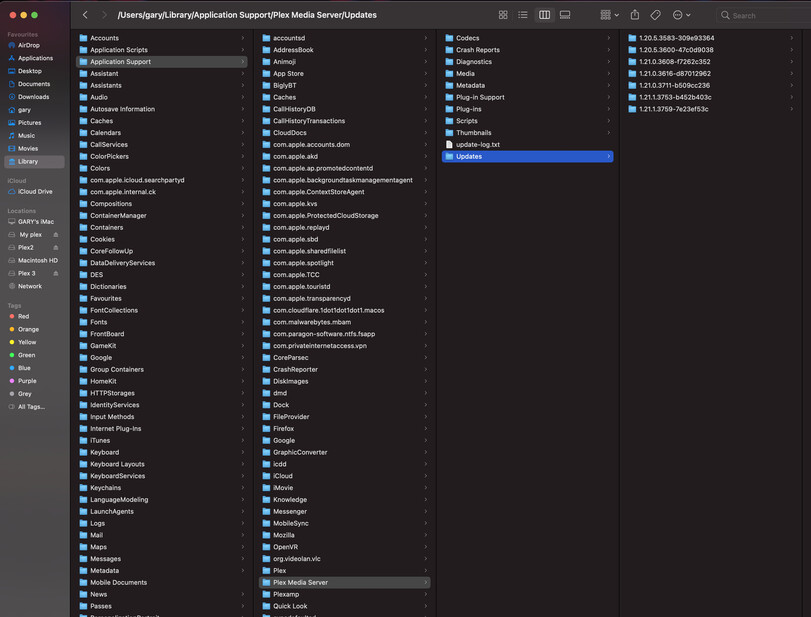Select the Plug-in Support folder
Image resolution: width=811 pixels, height=617 pixels.
tap(528, 97)
